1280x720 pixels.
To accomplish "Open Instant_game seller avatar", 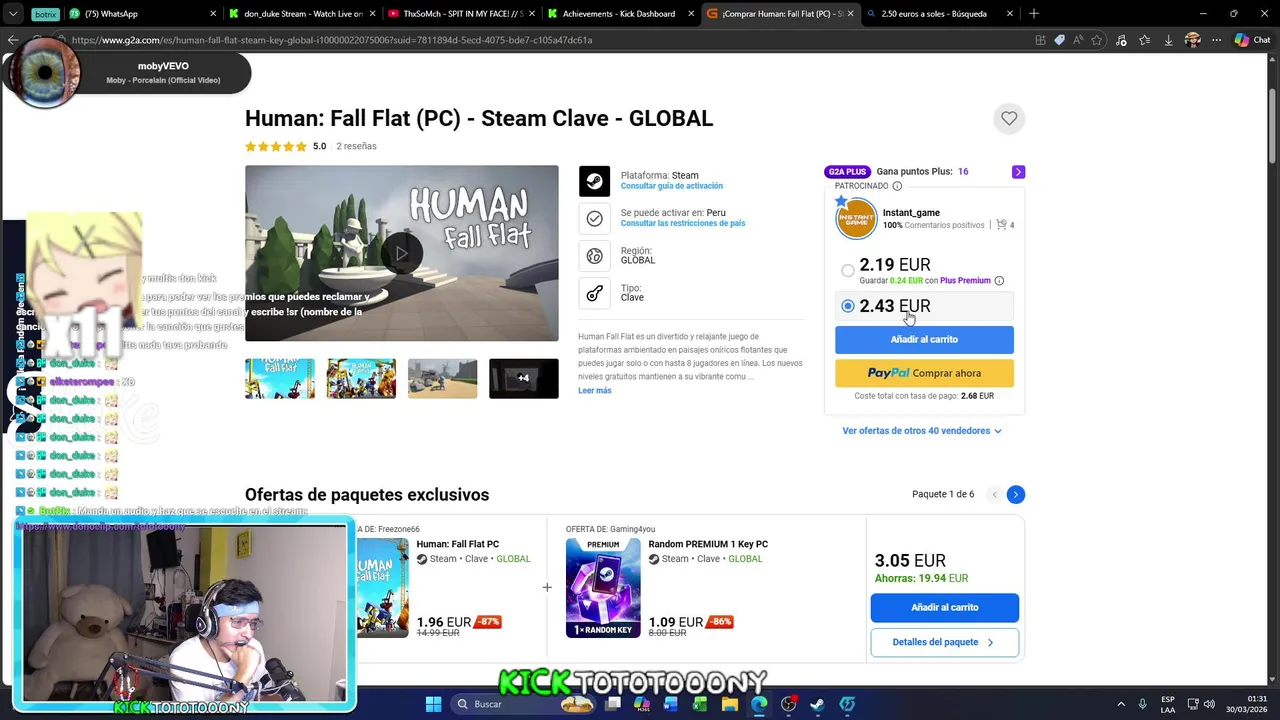I will [x=856, y=219].
